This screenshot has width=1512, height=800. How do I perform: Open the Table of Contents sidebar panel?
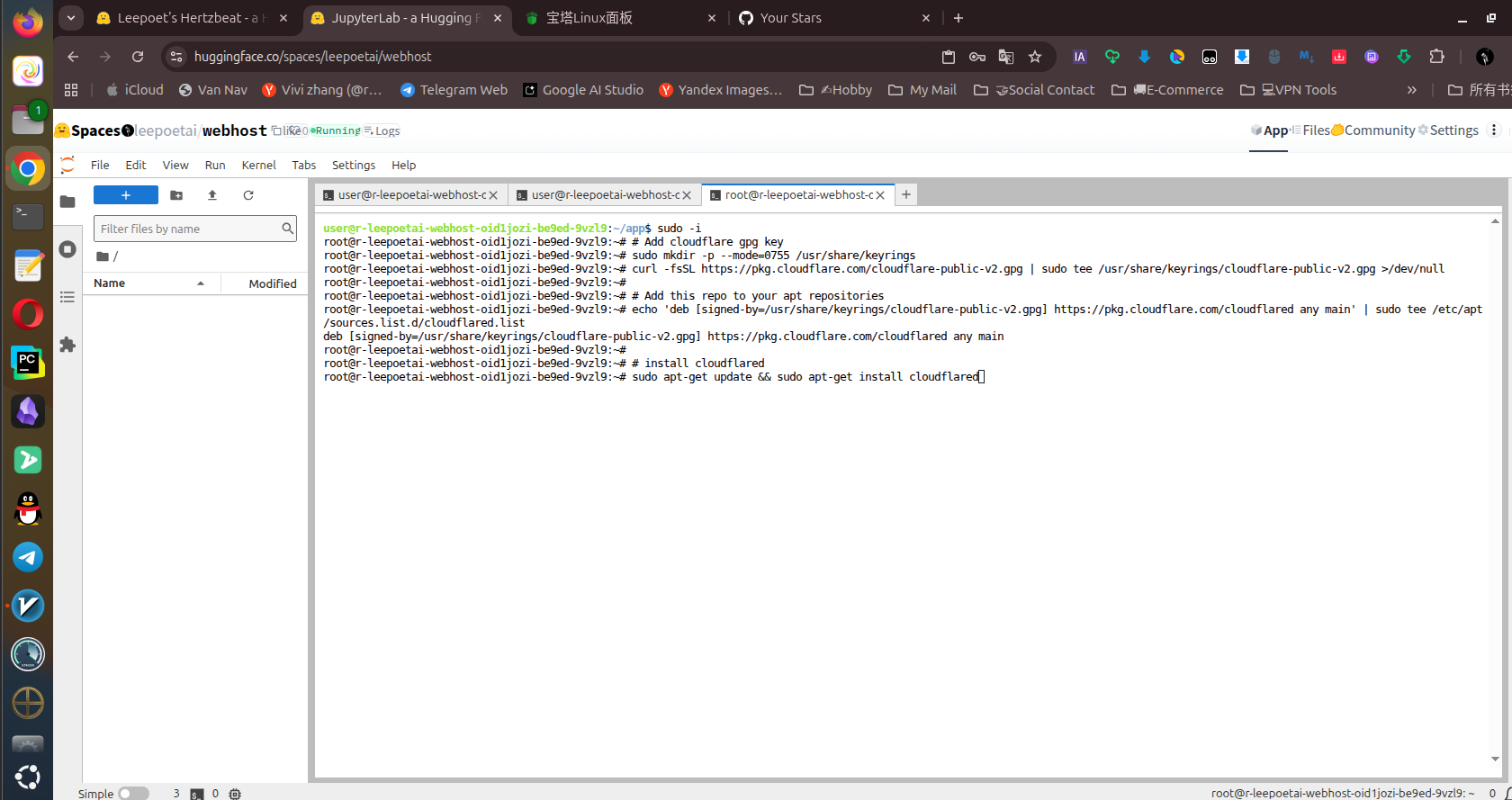[x=67, y=297]
